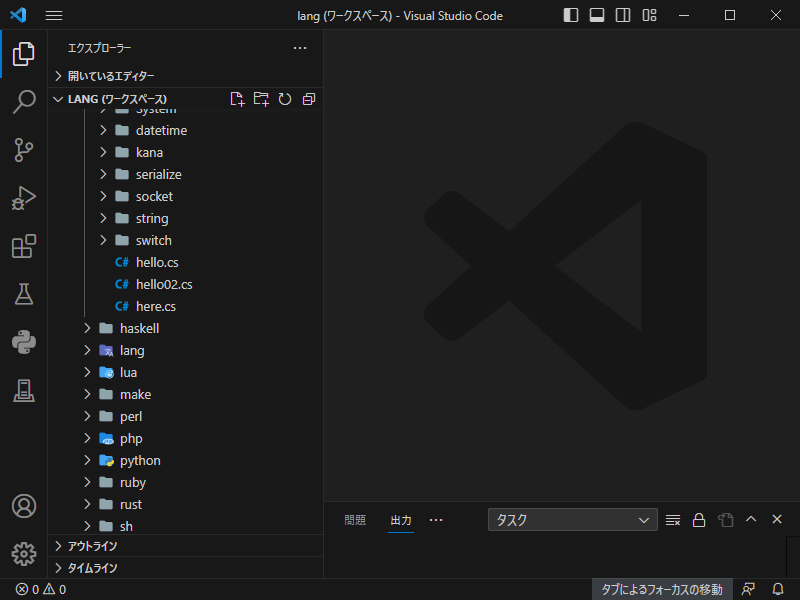
Task: Expand the serialize folder
Action: [x=186, y=174]
